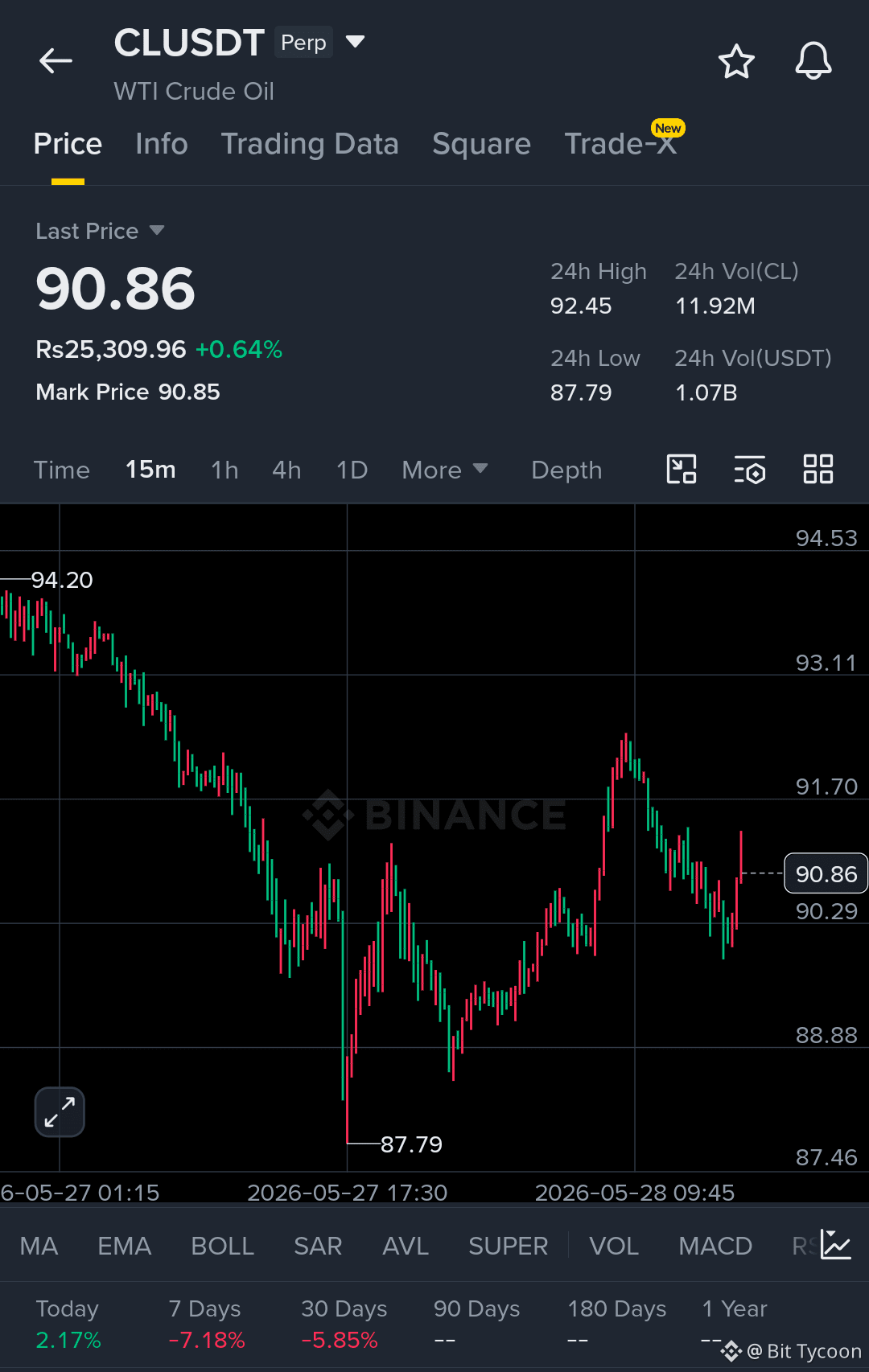Click the +0.64% change value

239,349
